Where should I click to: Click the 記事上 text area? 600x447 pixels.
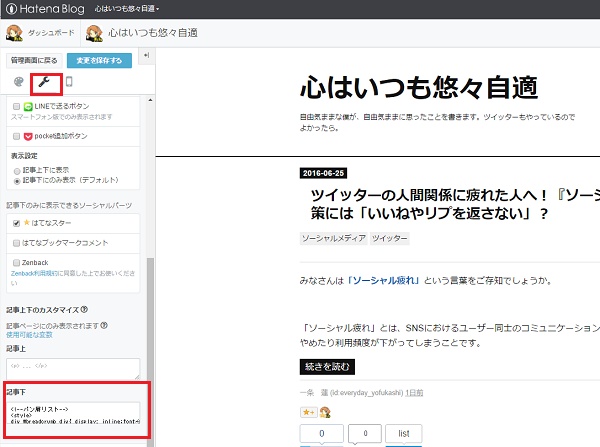tap(73, 369)
